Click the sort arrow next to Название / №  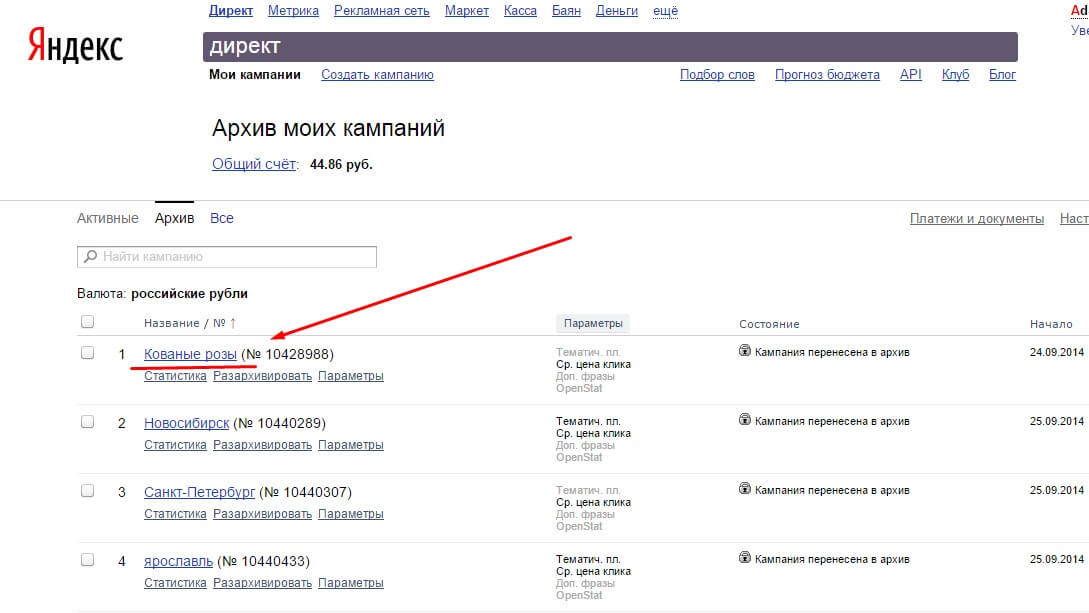tap(233, 323)
